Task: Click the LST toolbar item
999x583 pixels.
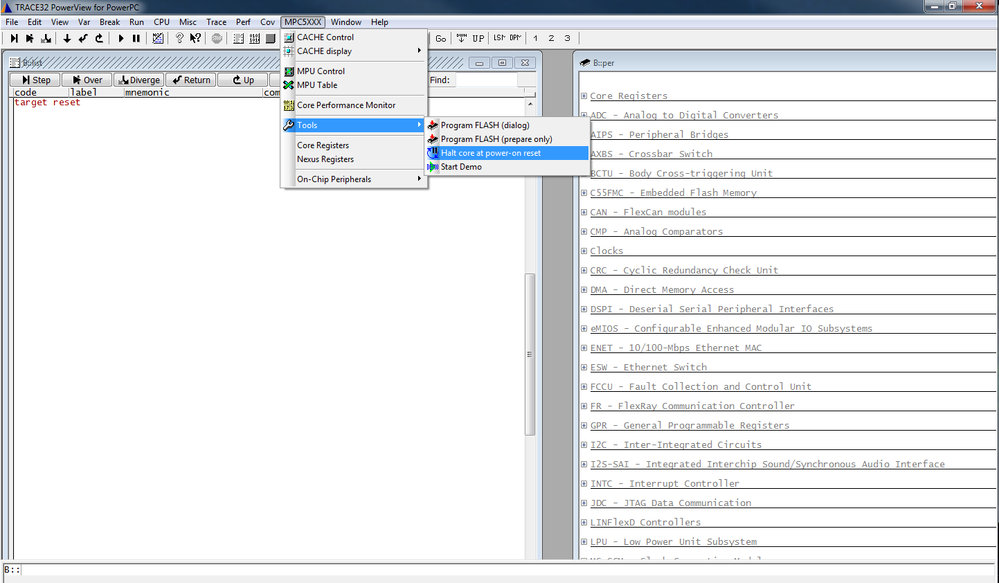Action: point(500,38)
